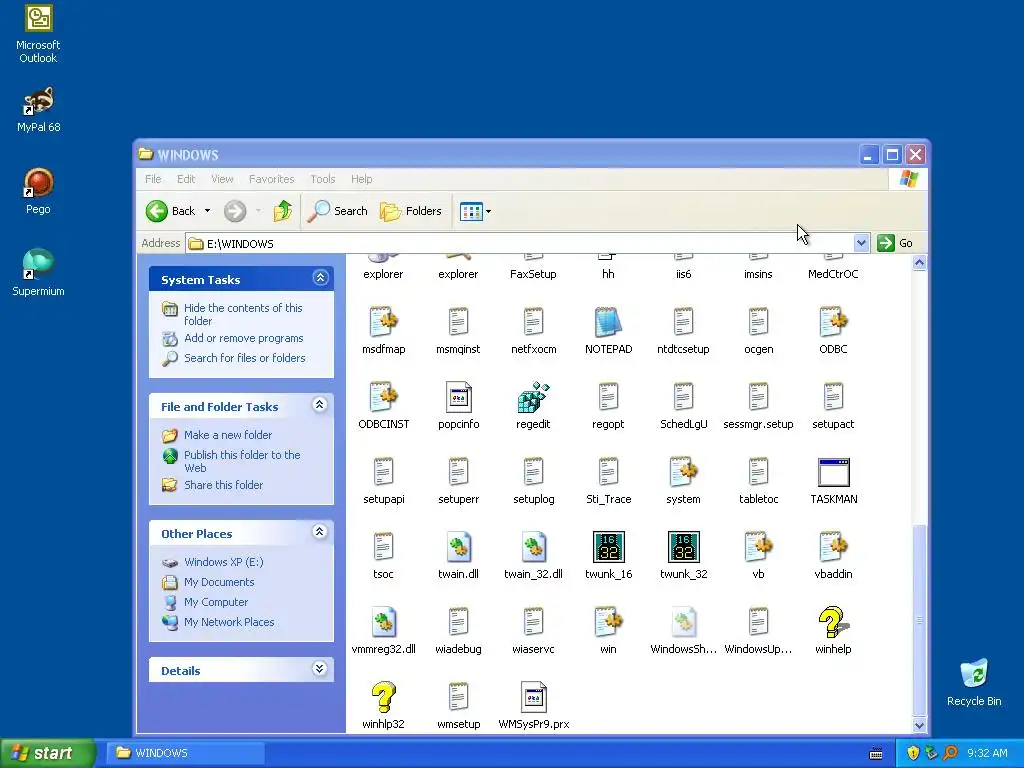The width and height of the screenshot is (1024, 768).
Task: Go to My Network Places link
Action: pos(229,622)
